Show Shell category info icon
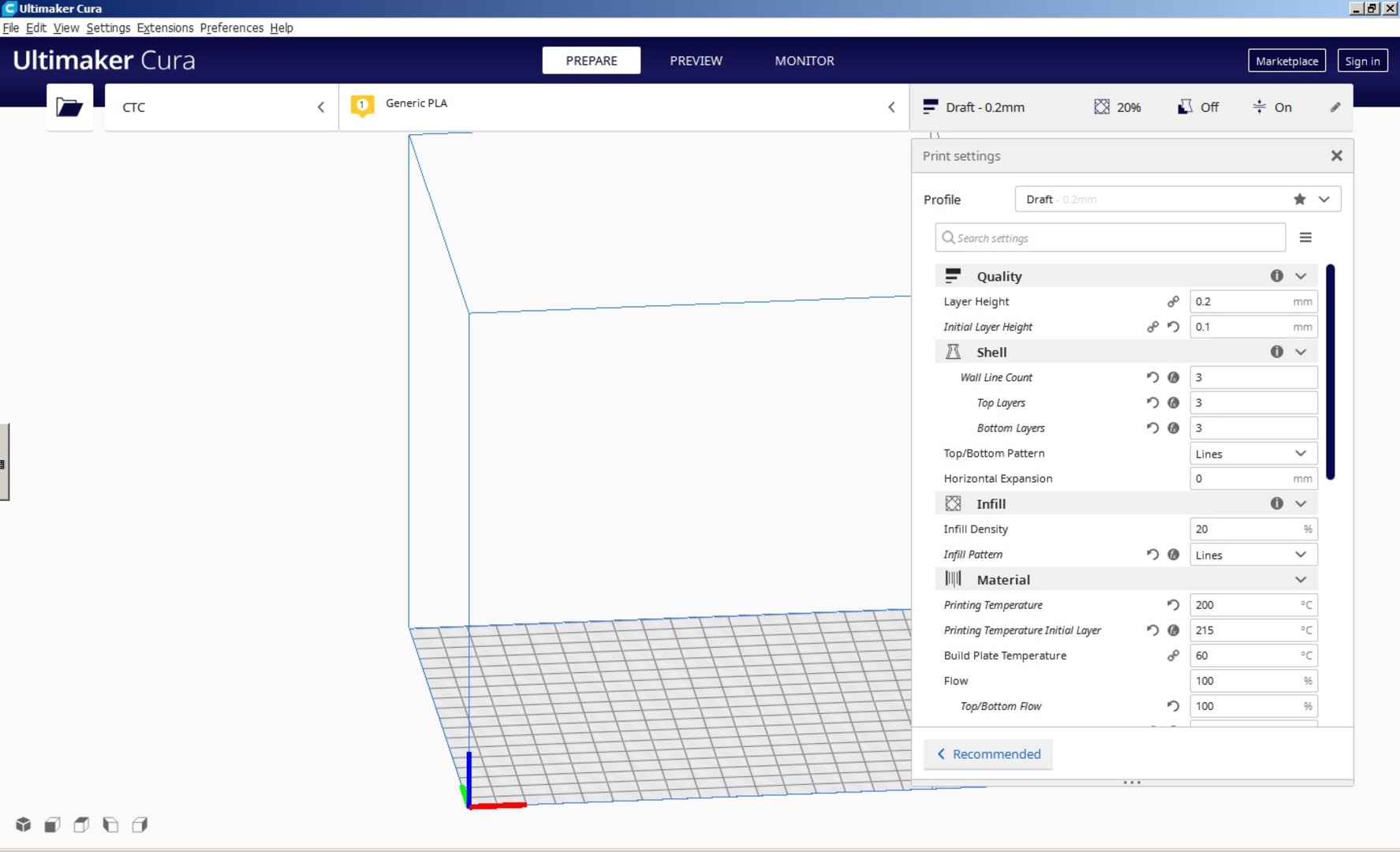 click(1276, 351)
